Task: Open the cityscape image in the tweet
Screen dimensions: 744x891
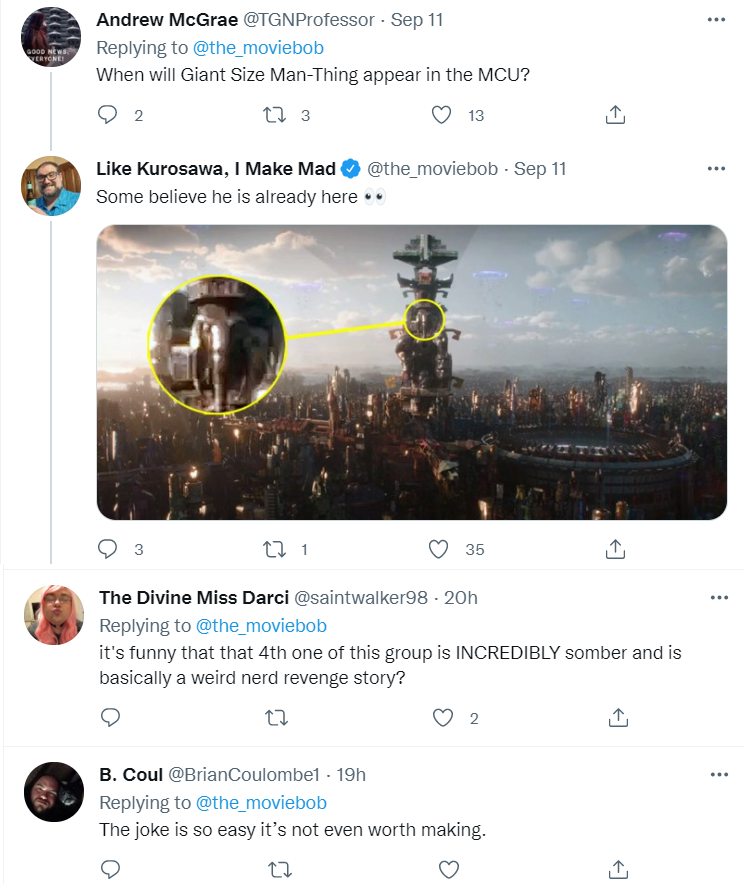Action: (411, 372)
